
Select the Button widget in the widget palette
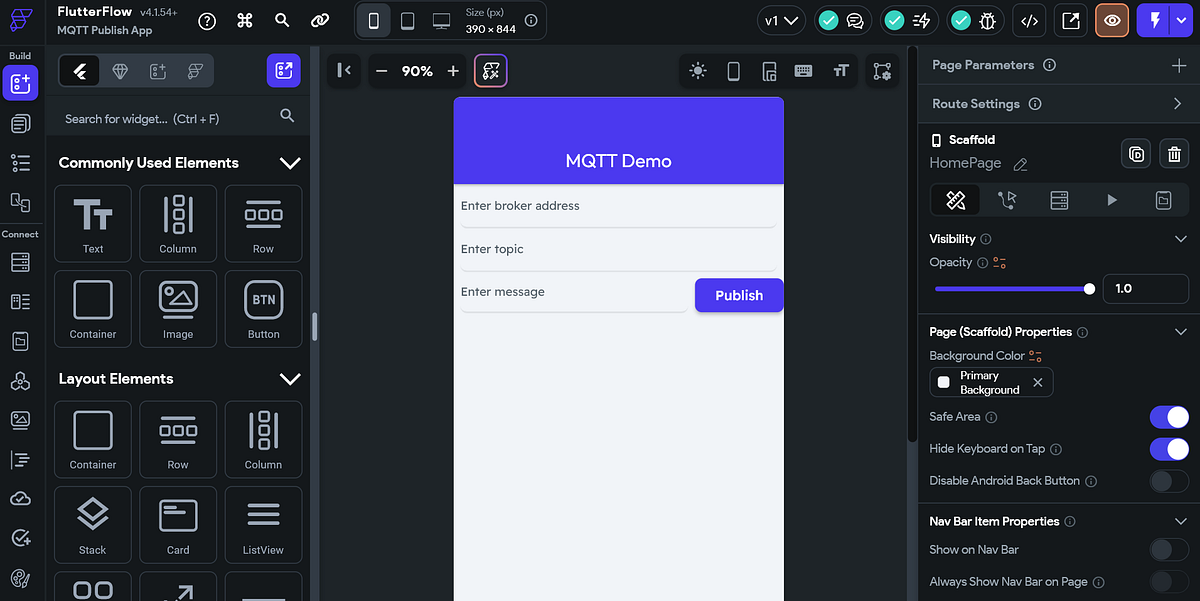point(263,308)
